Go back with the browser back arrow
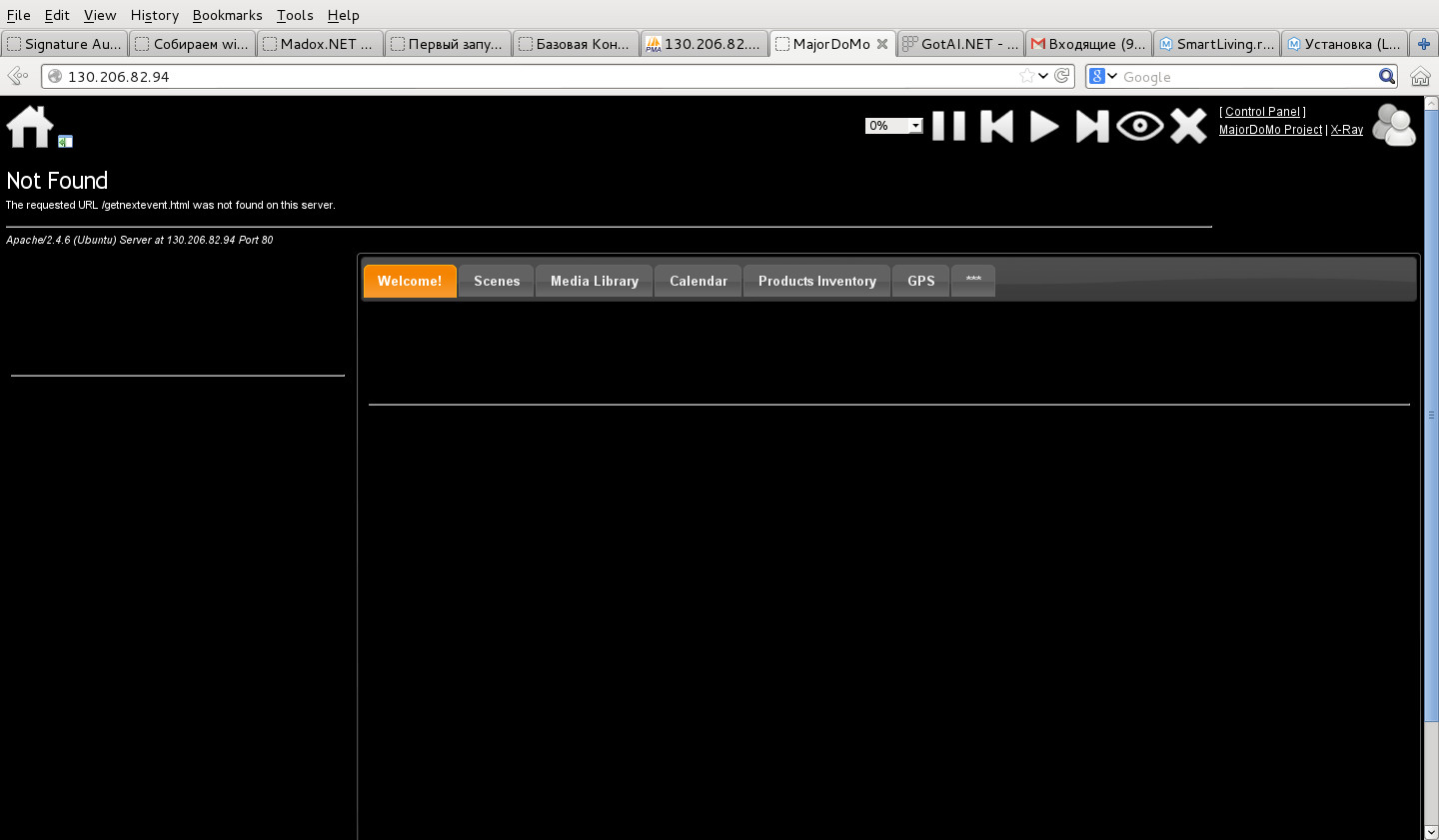This screenshot has height=840, width=1439. pyautogui.click(x=18, y=76)
